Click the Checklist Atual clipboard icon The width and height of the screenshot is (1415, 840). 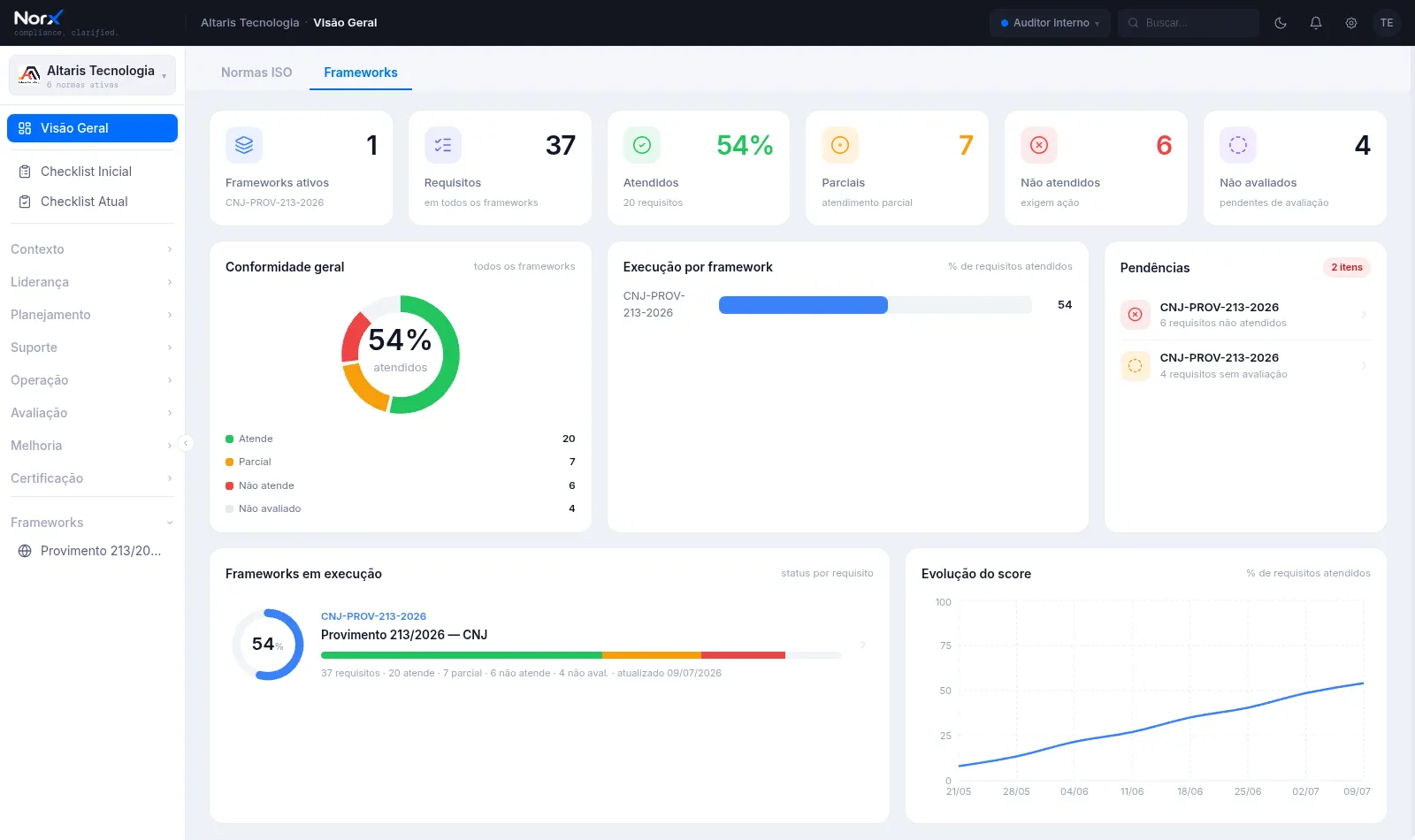pyautogui.click(x=25, y=202)
